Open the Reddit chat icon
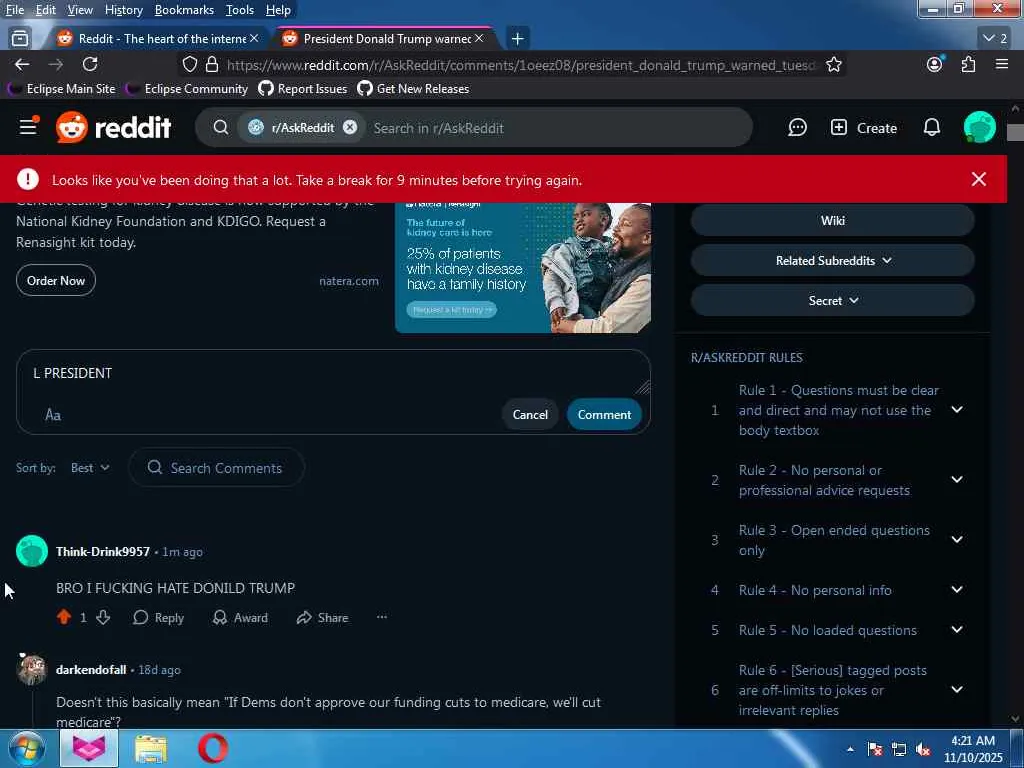The width and height of the screenshot is (1024, 768). (797, 127)
